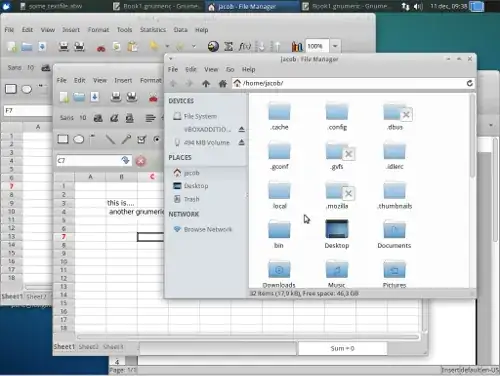Click the home folder icon in toolbar
Screen dimensions: 500x376
point(223,84)
